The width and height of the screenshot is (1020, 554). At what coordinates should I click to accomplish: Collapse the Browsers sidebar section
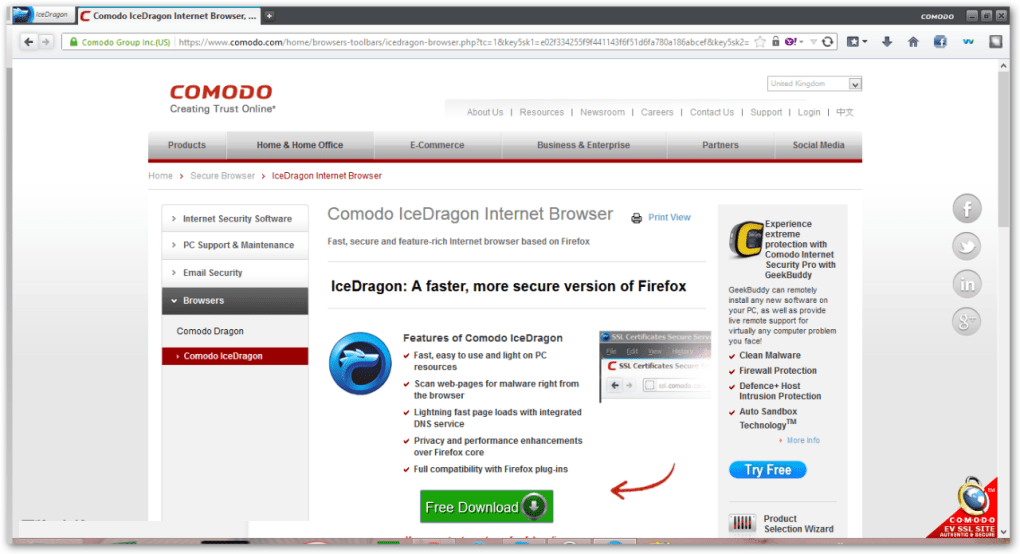click(235, 301)
